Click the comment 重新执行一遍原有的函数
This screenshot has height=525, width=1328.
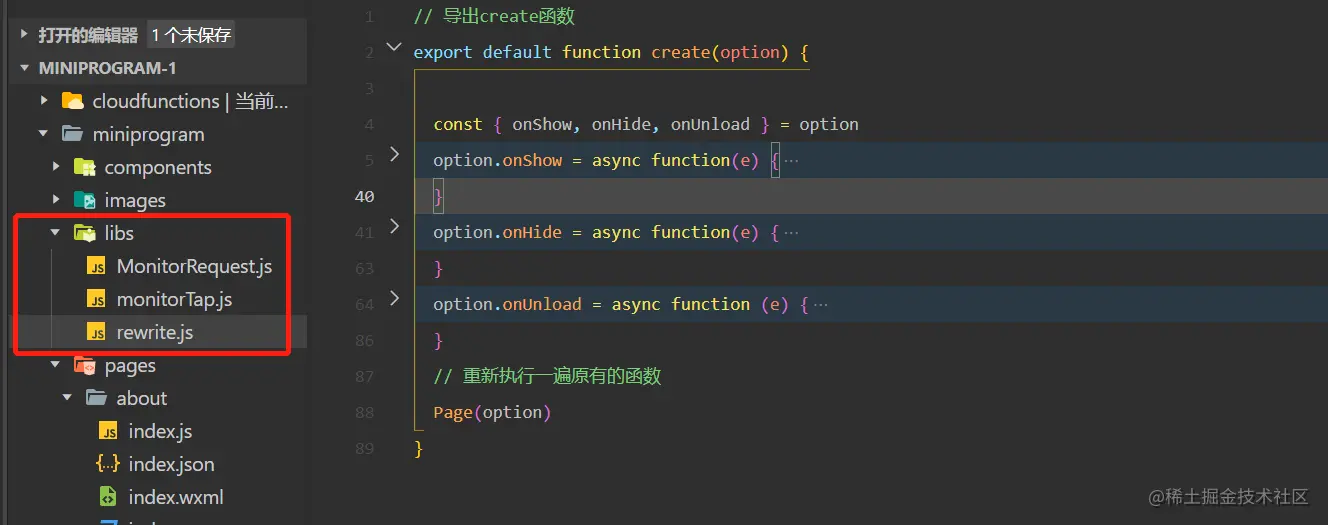562,376
